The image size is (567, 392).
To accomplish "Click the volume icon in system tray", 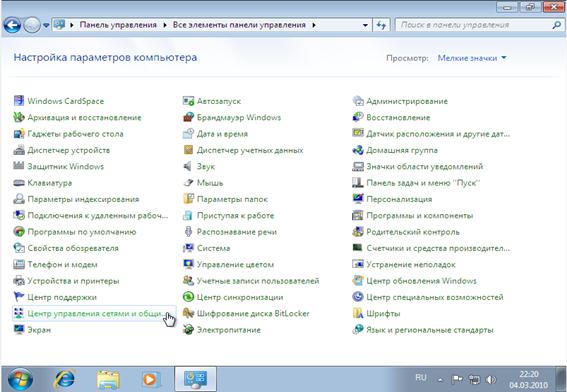I will click(490, 379).
